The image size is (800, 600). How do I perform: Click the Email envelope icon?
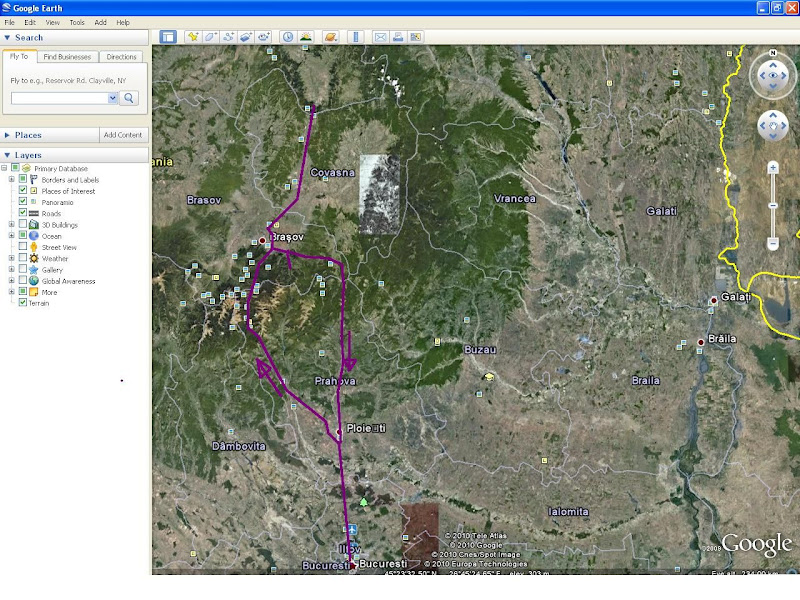pyautogui.click(x=381, y=37)
